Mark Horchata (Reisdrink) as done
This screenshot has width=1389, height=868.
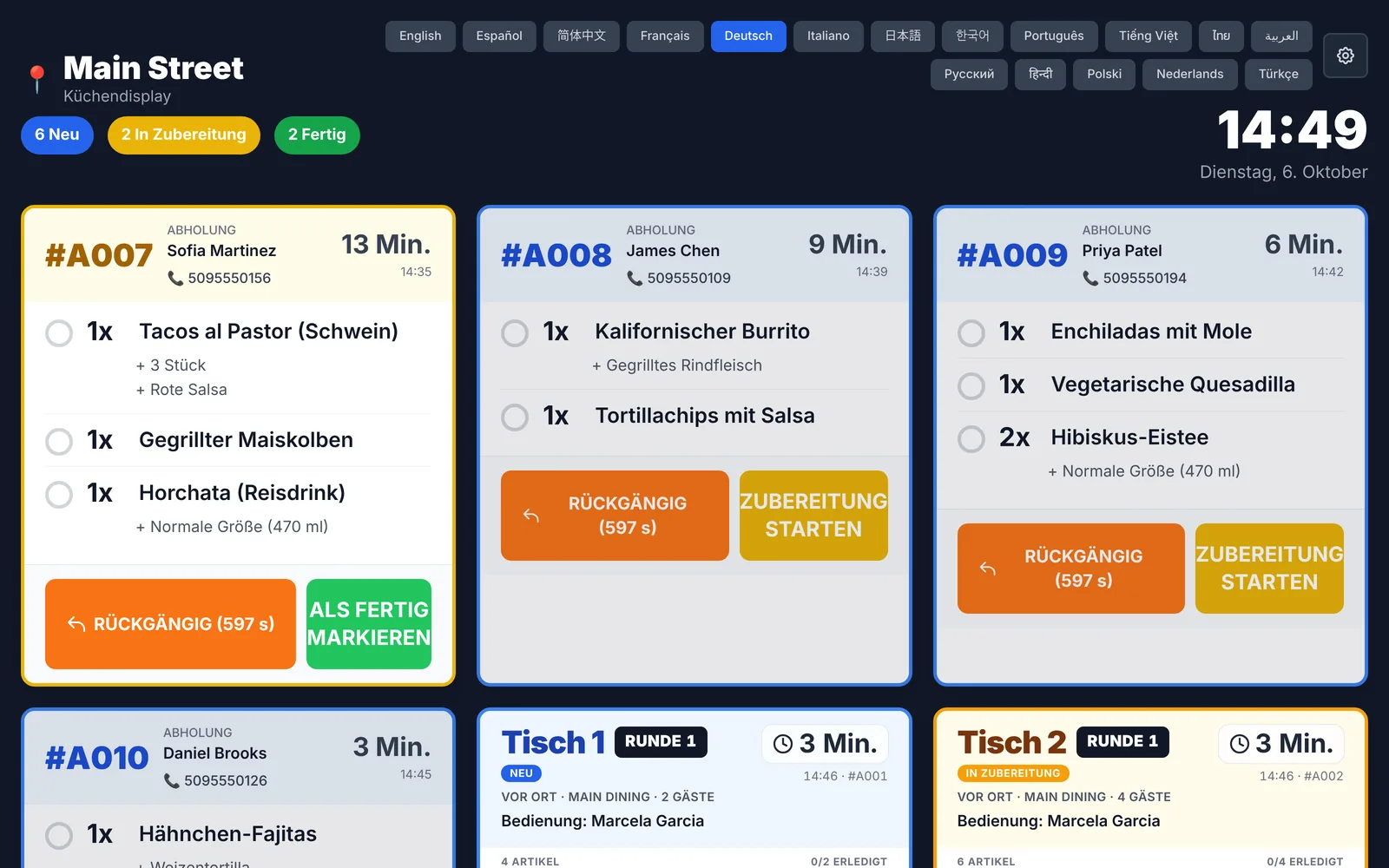click(59, 494)
